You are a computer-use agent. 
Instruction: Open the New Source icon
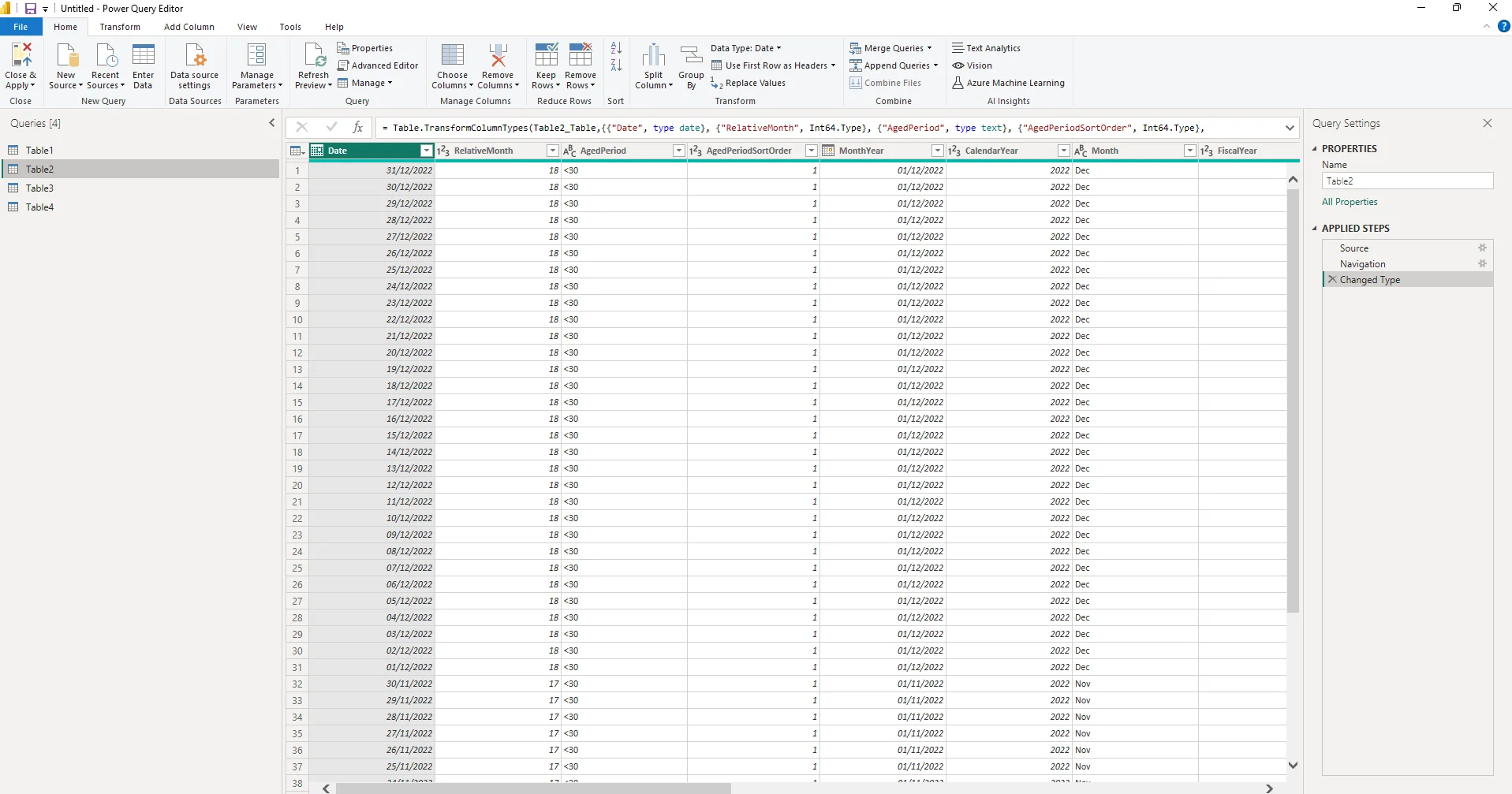point(67,56)
